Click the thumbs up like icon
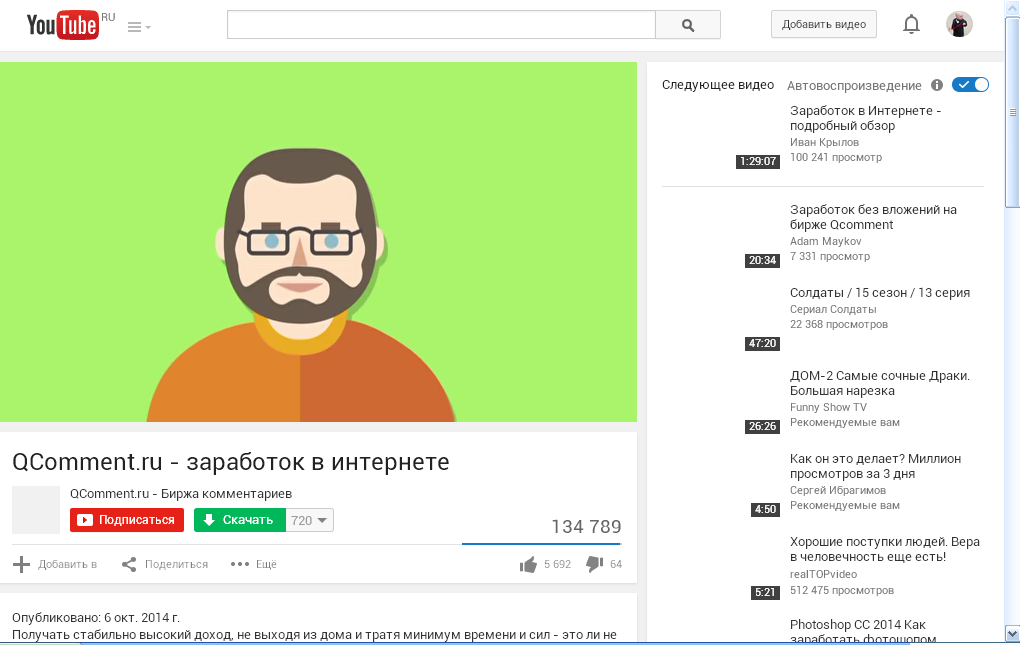 tap(528, 564)
